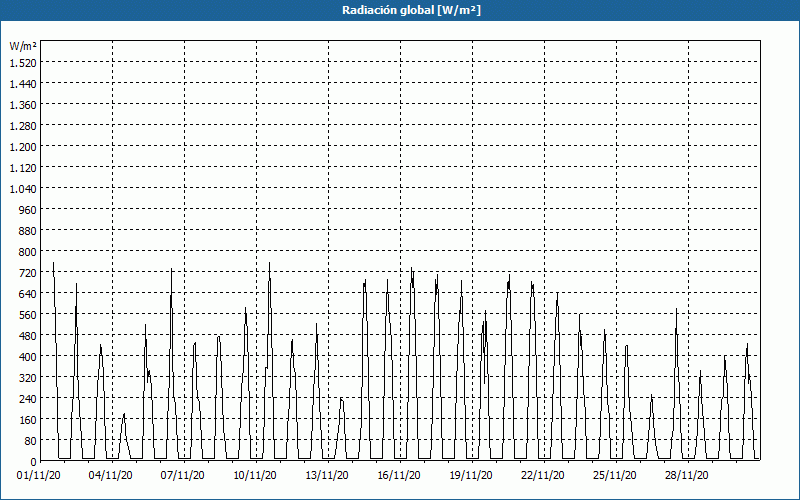Click the 07/11/20 date label

tap(183, 476)
